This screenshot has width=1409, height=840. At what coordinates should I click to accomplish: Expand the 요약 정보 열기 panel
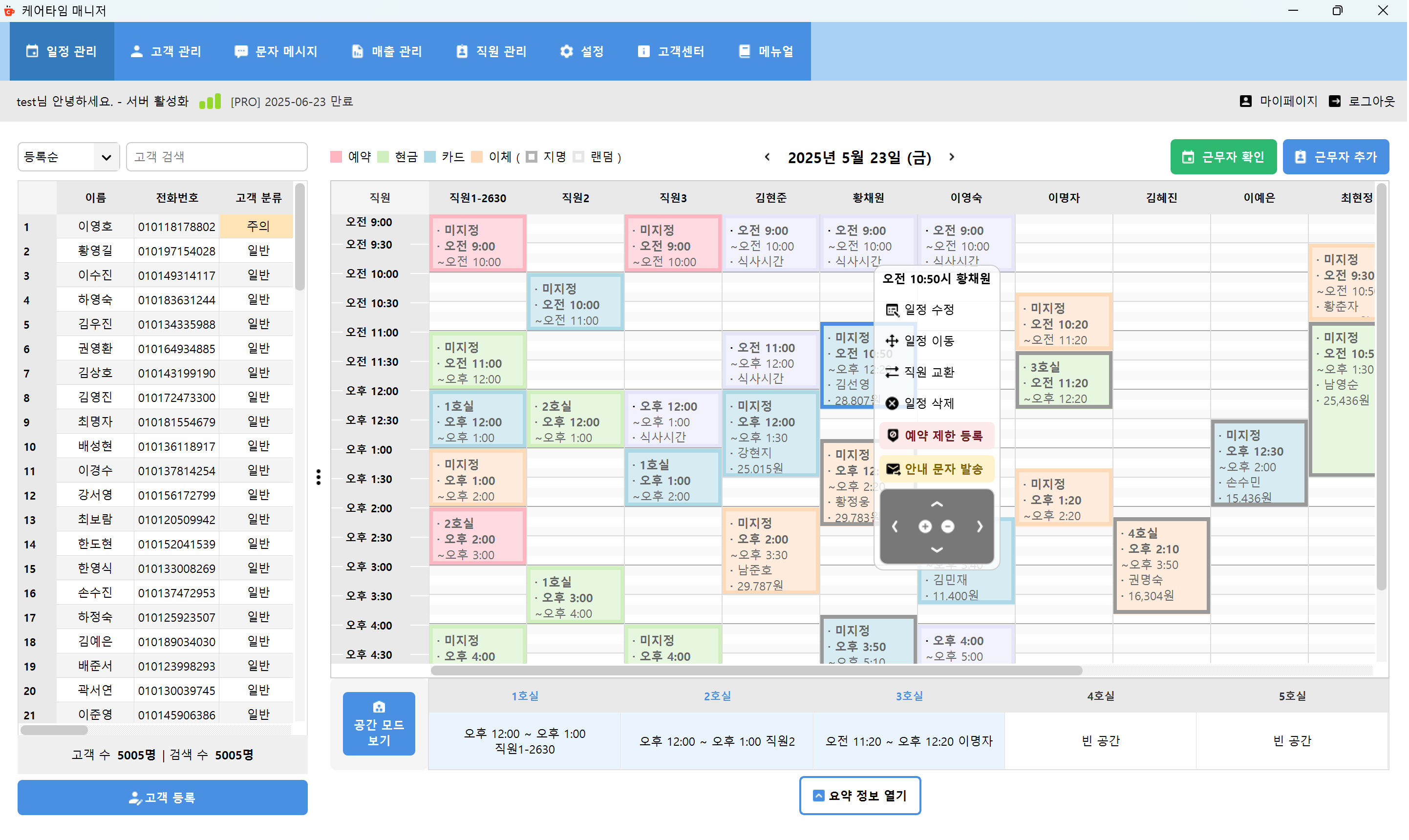pyautogui.click(x=860, y=795)
